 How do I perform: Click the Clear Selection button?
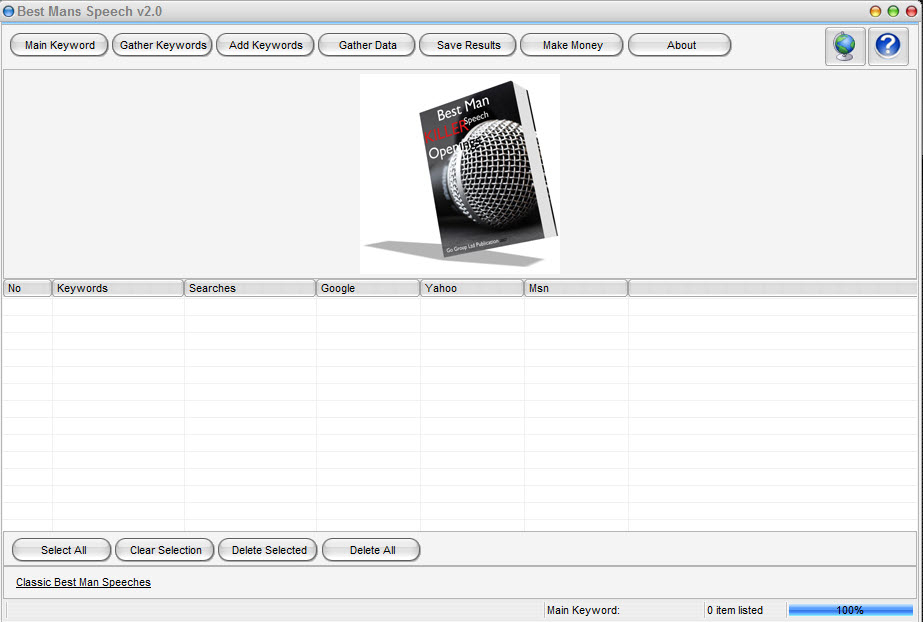(165, 550)
